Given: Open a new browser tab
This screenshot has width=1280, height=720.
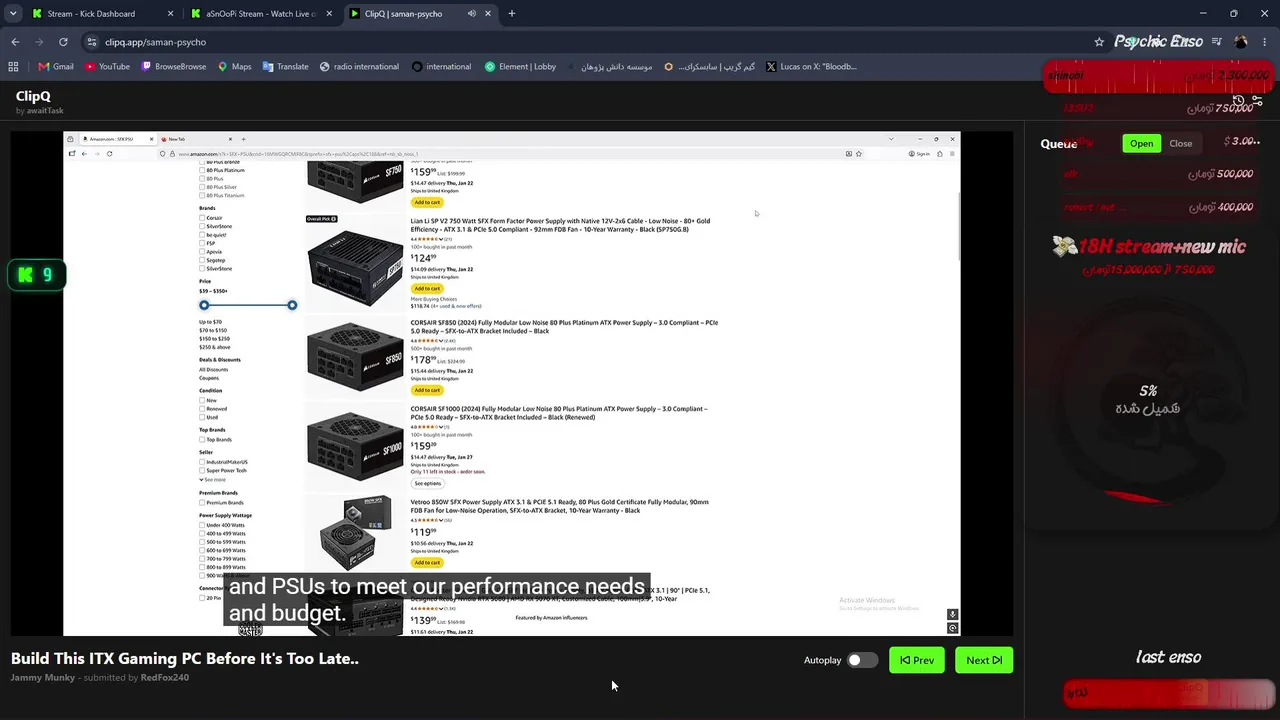Looking at the screenshot, I should click(512, 14).
